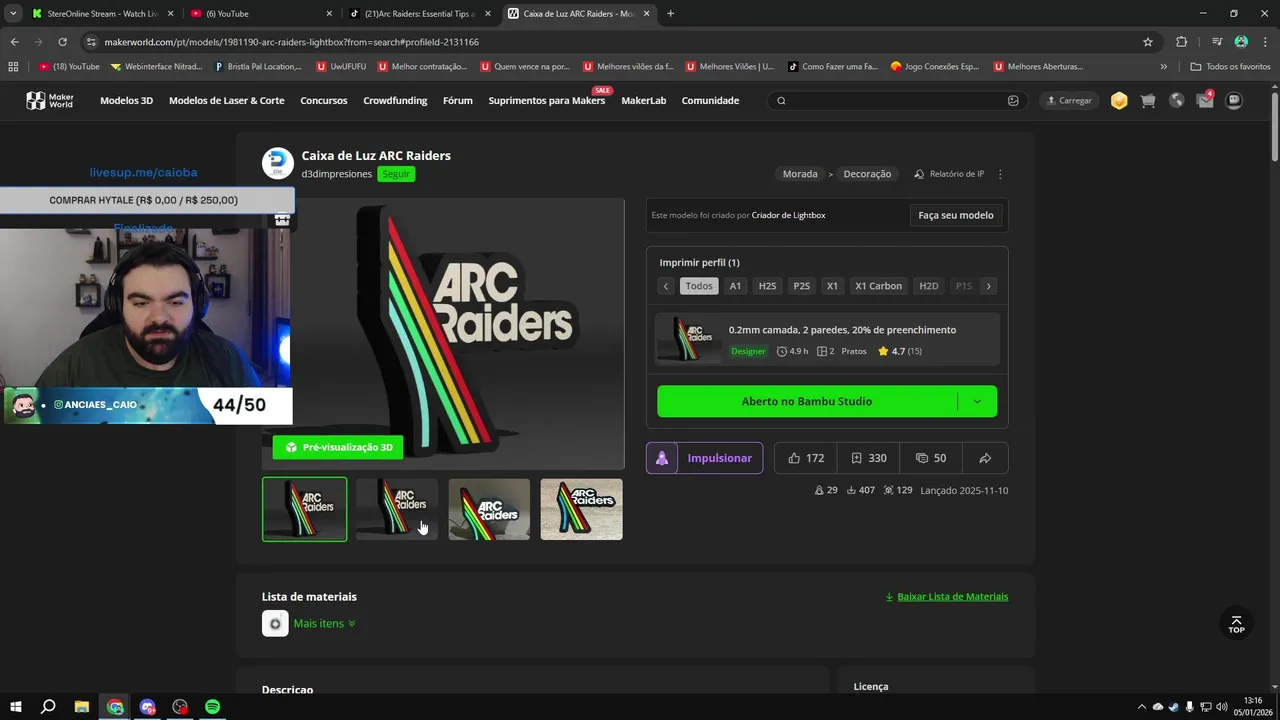Open d3dimpresiones creator avatar

pos(277,164)
